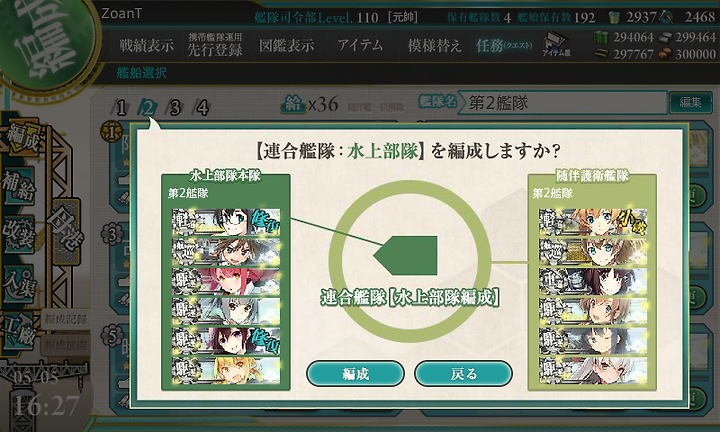Open 図鑑表示 in the top menu
The image size is (720, 432).
(287, 45)
